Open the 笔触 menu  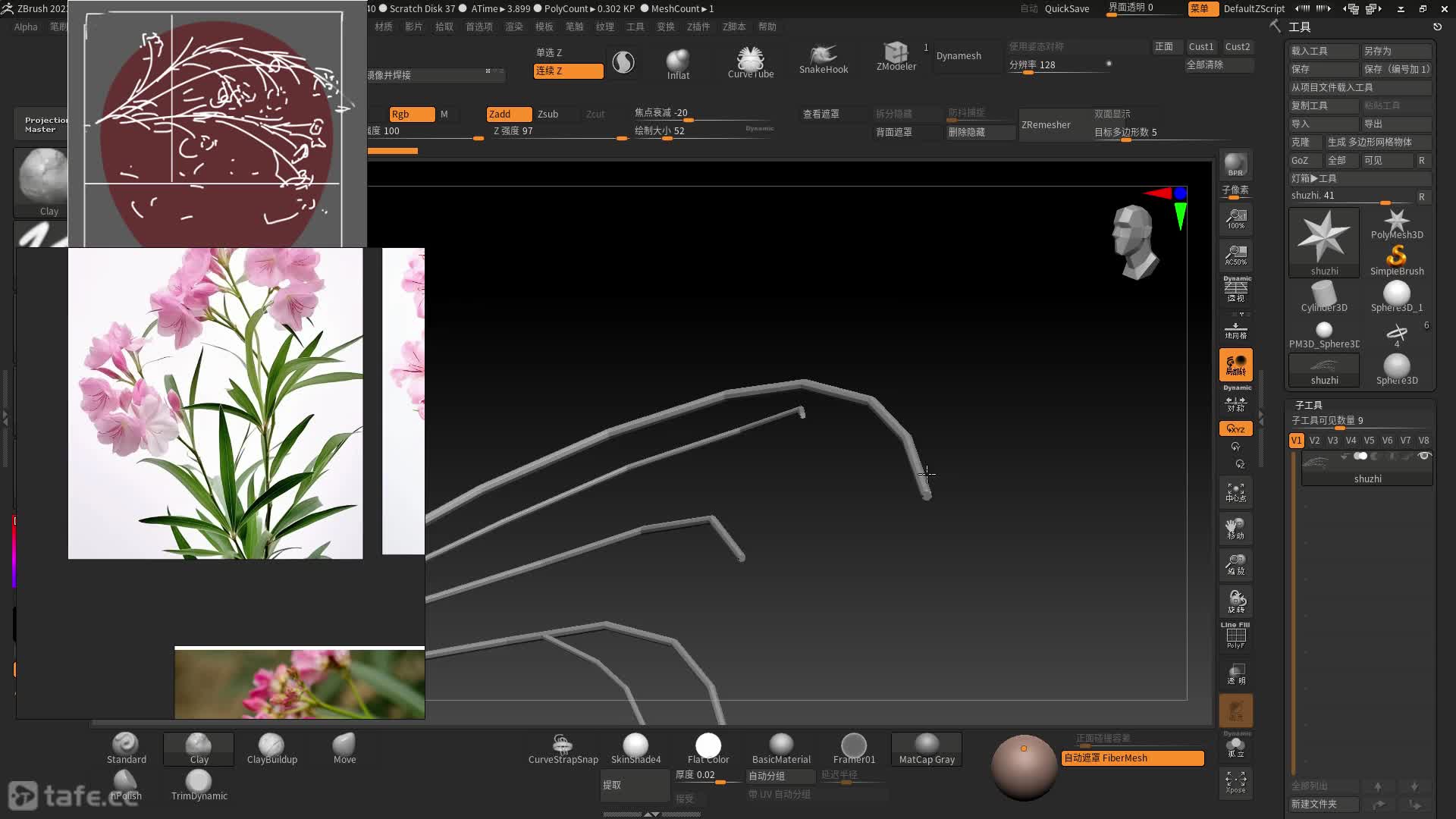(x=575, y=27)
